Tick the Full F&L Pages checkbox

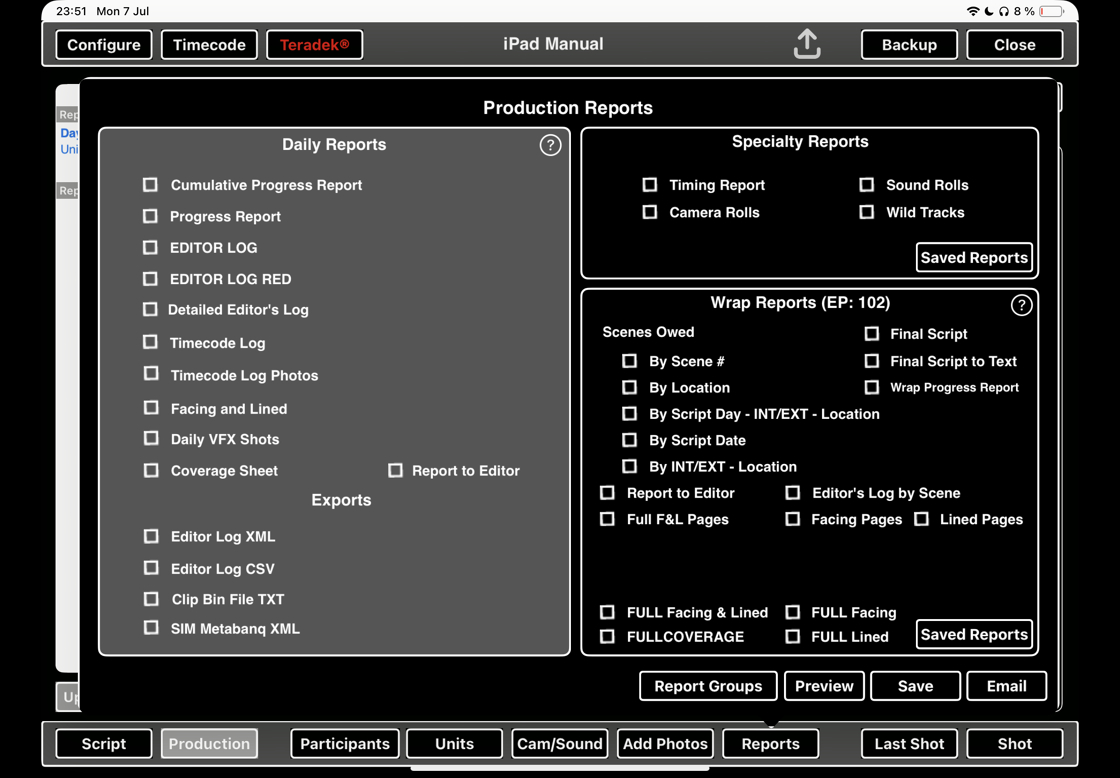point(607,519)
